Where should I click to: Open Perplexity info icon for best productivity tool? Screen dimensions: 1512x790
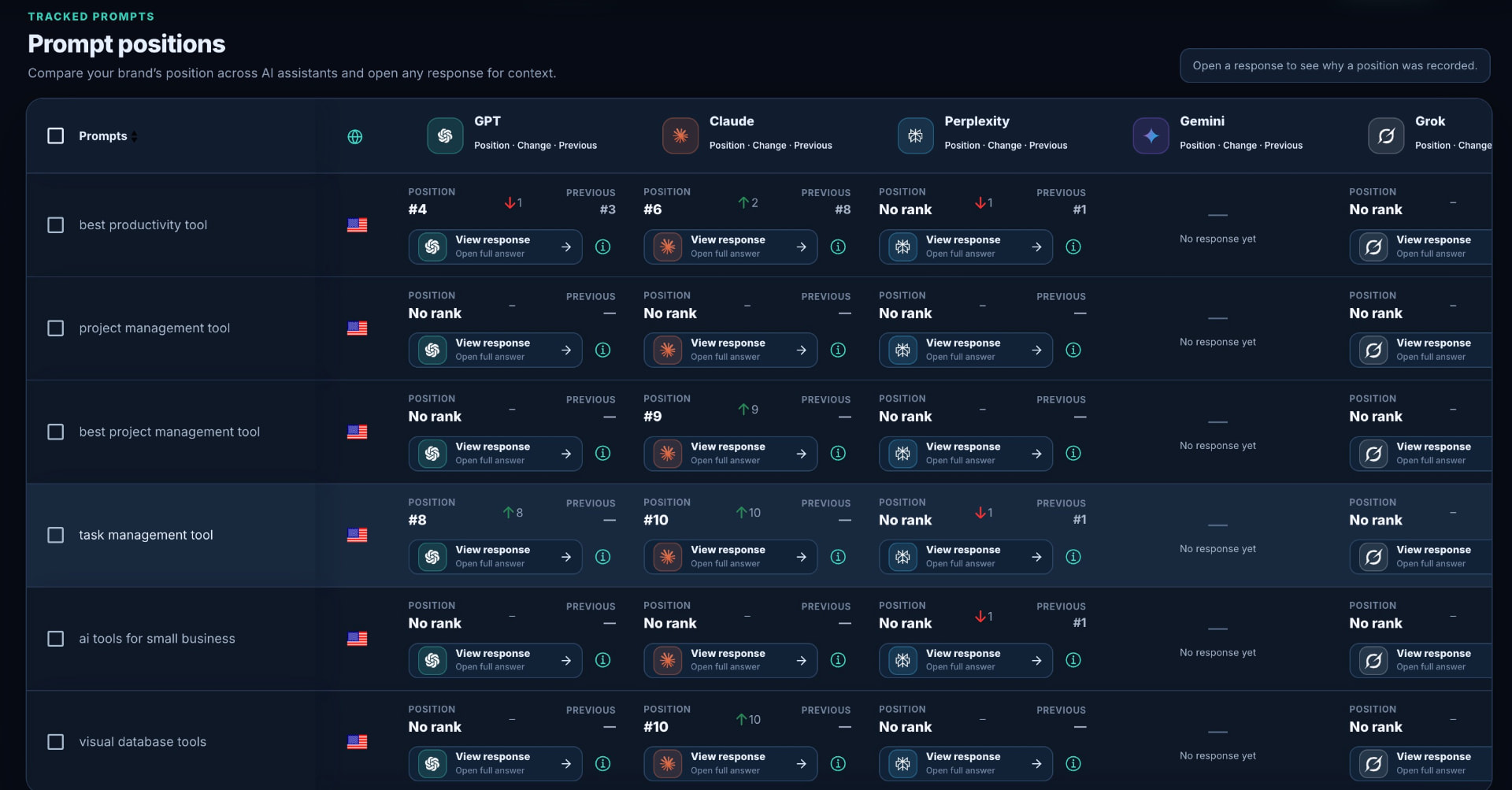1073,247
